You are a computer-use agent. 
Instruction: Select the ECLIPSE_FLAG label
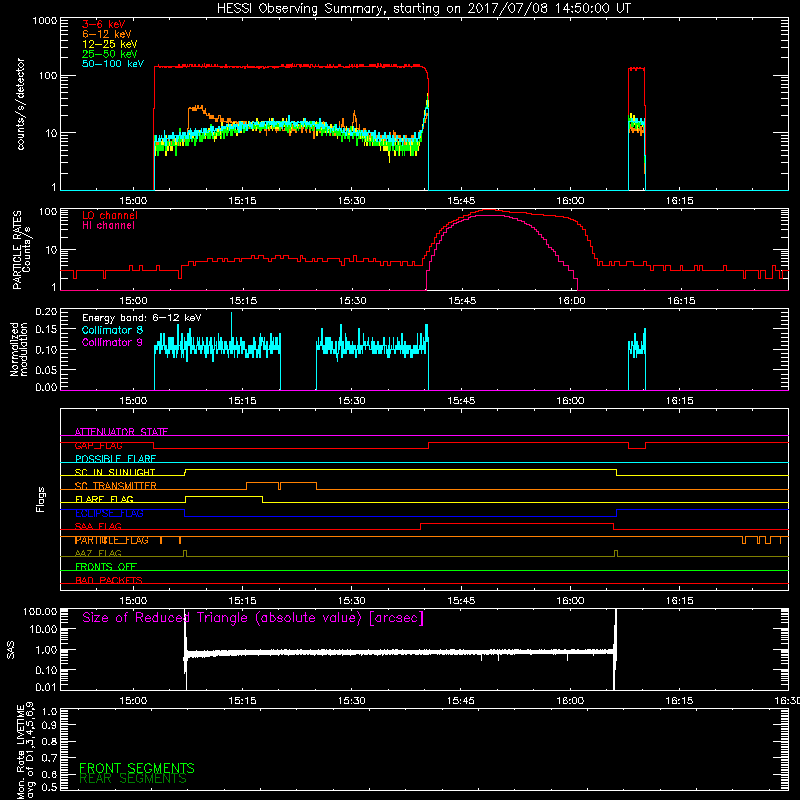[x=109, y=513]
